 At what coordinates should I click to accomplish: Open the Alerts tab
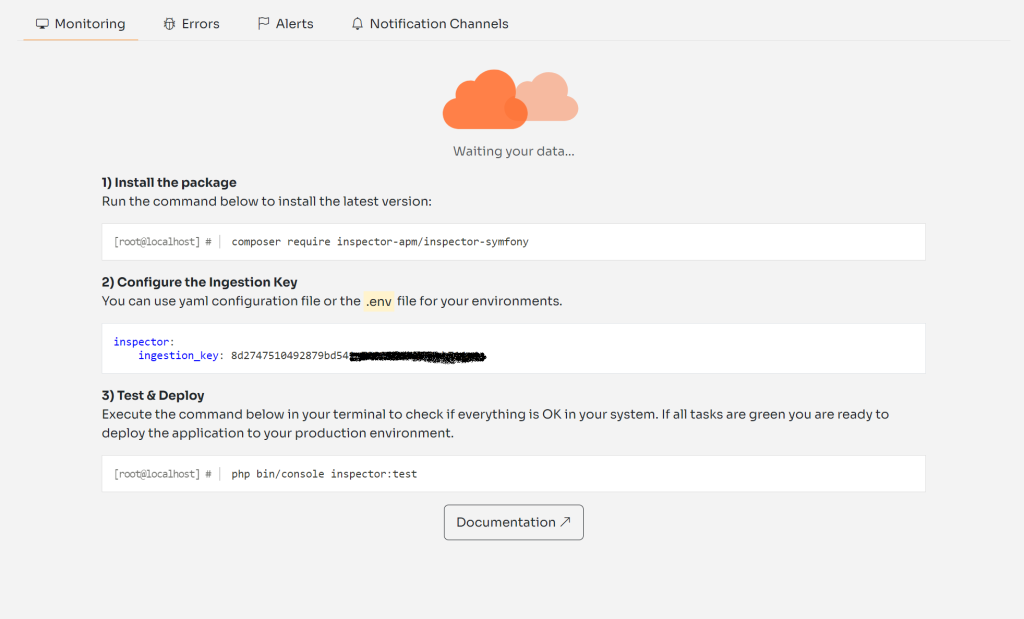pyautogui.click(x=294, y=23)
